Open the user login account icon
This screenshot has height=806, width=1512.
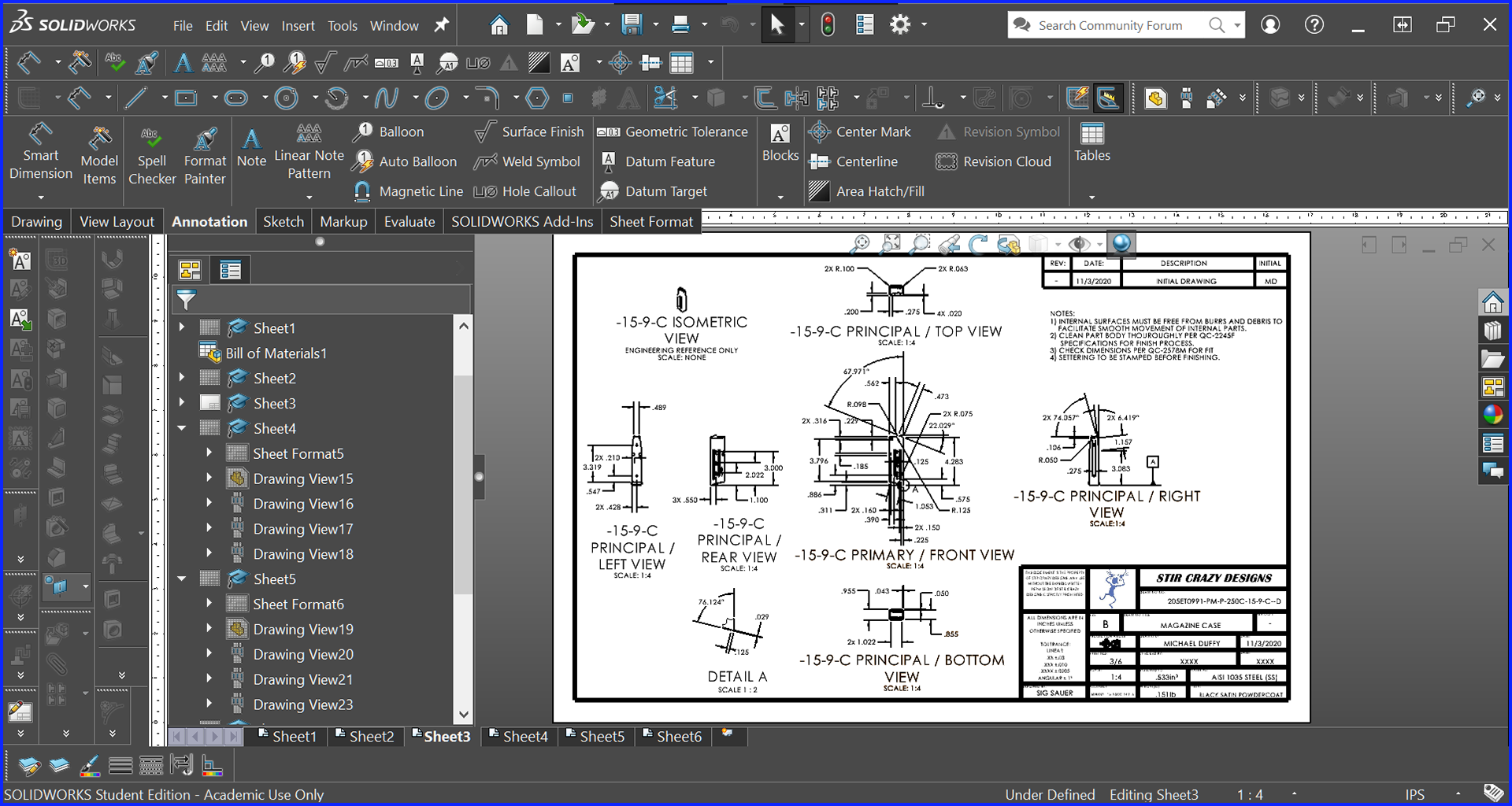pyautogui.click(x=1270, y=25)
